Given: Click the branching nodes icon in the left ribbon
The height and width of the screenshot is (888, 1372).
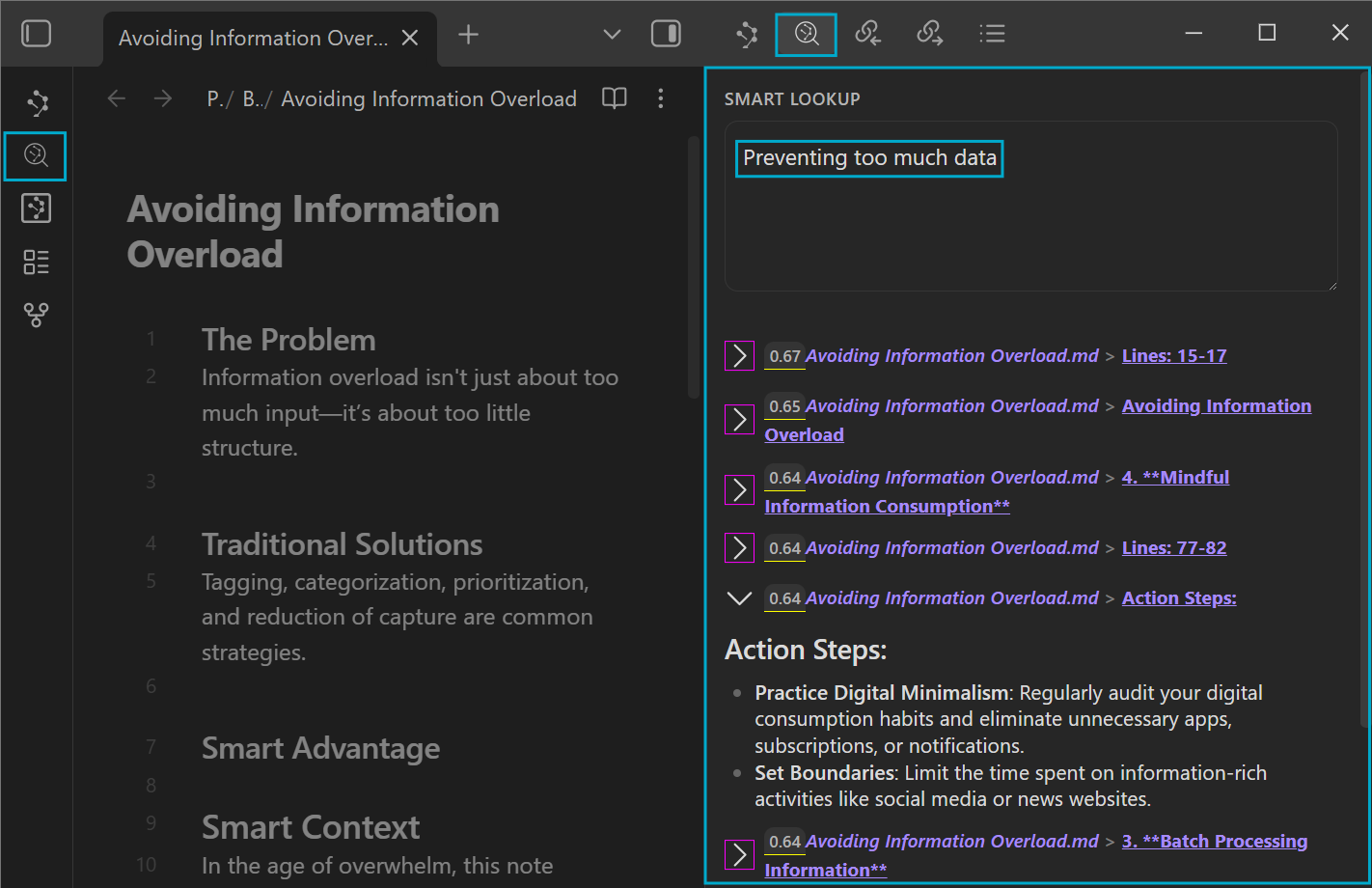Looking at the screenshot, I should [x=36, y=315].
